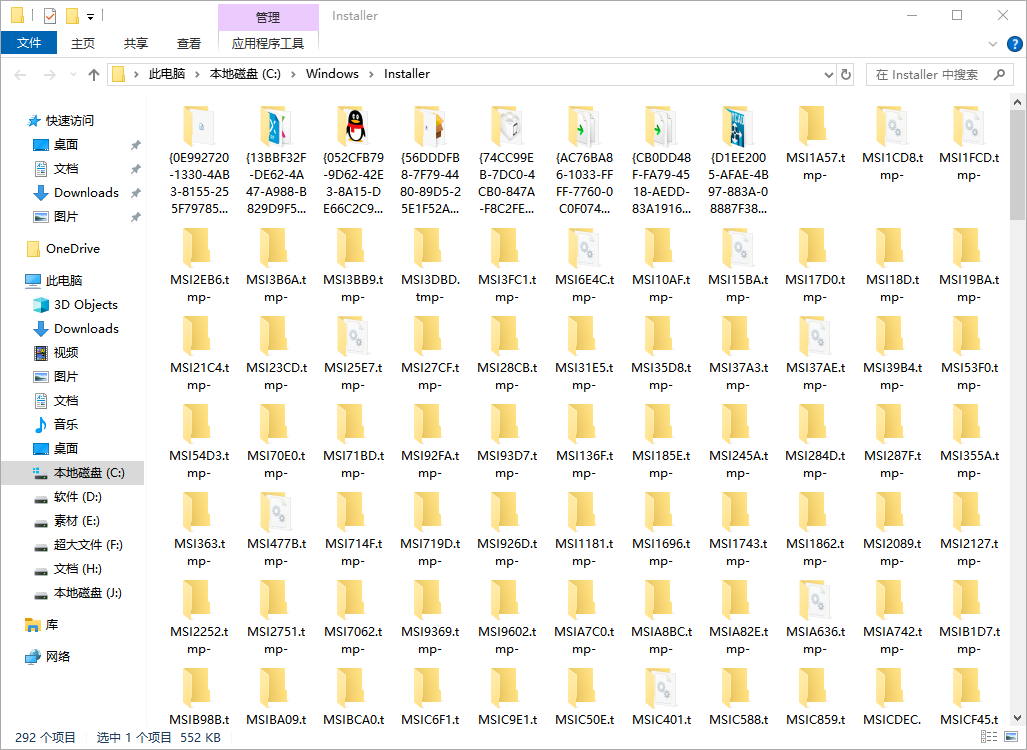Go up one level to Windows

point(94,75)
